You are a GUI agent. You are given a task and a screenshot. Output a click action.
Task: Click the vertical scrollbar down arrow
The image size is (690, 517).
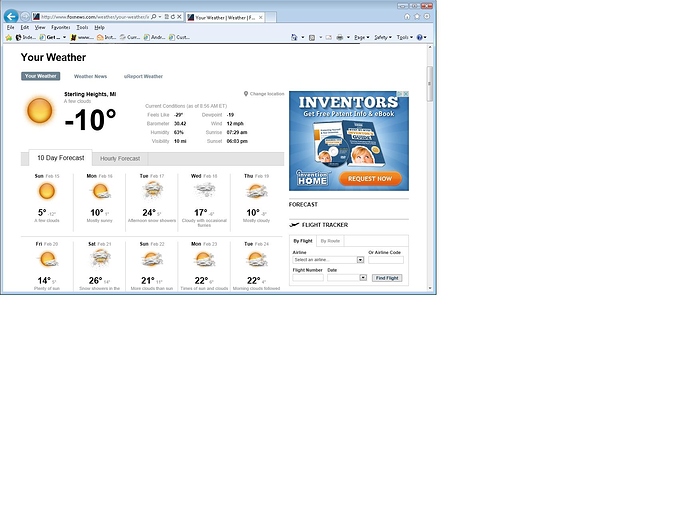tap(430, 288)
